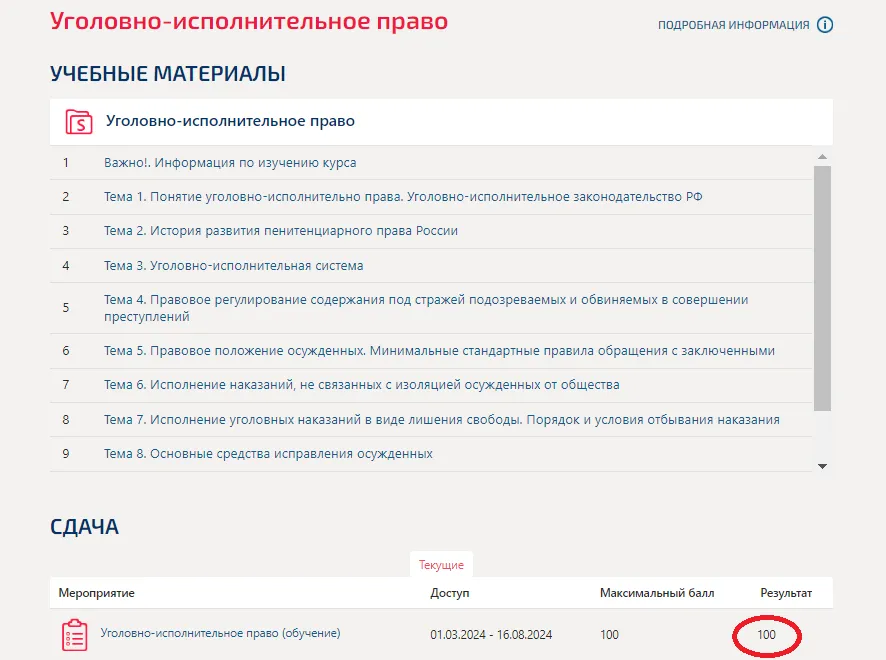Click the red page title Уголовно-исполнительное право
The width and height of the screenshot is (886, 660).
249,21
